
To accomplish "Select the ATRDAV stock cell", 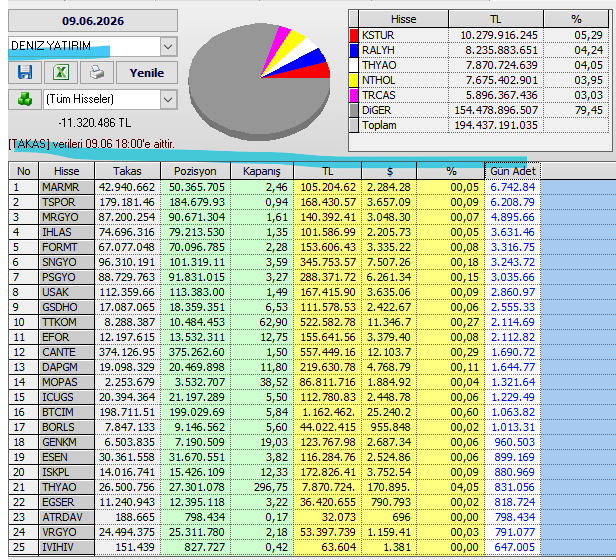I will click(x=67, y=517).
